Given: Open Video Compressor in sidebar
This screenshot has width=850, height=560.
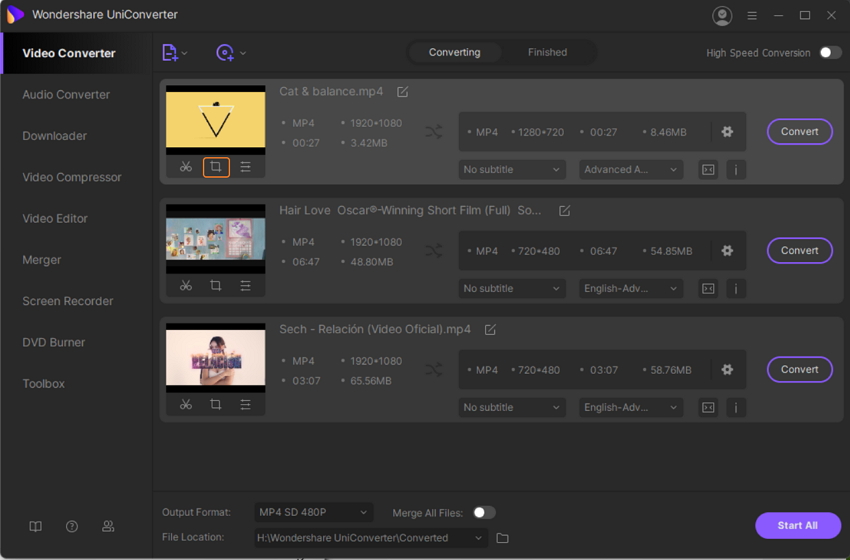Looking at the screenshot, I should click(72, 177).
